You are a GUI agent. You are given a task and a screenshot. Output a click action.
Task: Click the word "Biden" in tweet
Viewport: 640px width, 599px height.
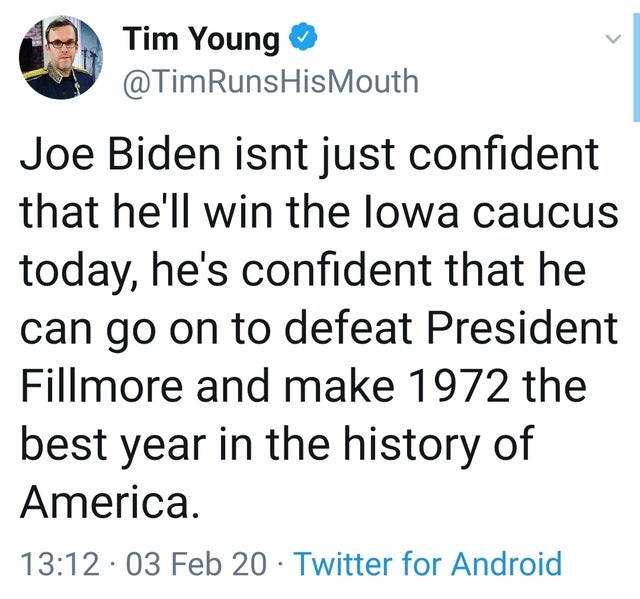coord(164,155)
